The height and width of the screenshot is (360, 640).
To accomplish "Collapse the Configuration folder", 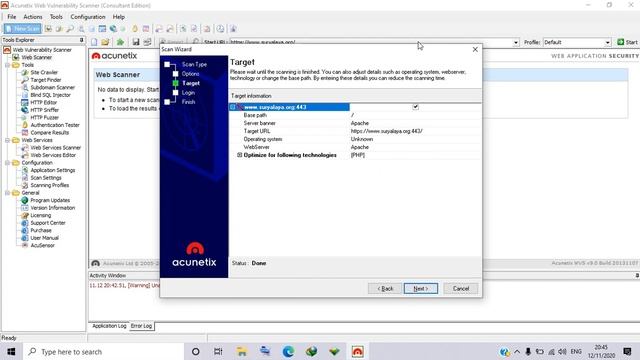I will [x=7, y=163].
